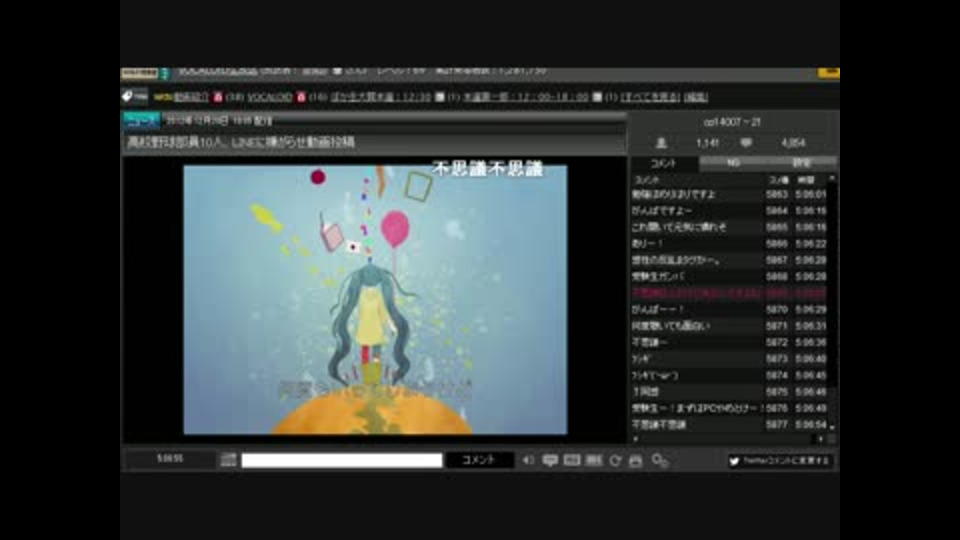Open the comment command palette icon
The width and height of the screenshot is (960, 540).
[x=228, y=460]
